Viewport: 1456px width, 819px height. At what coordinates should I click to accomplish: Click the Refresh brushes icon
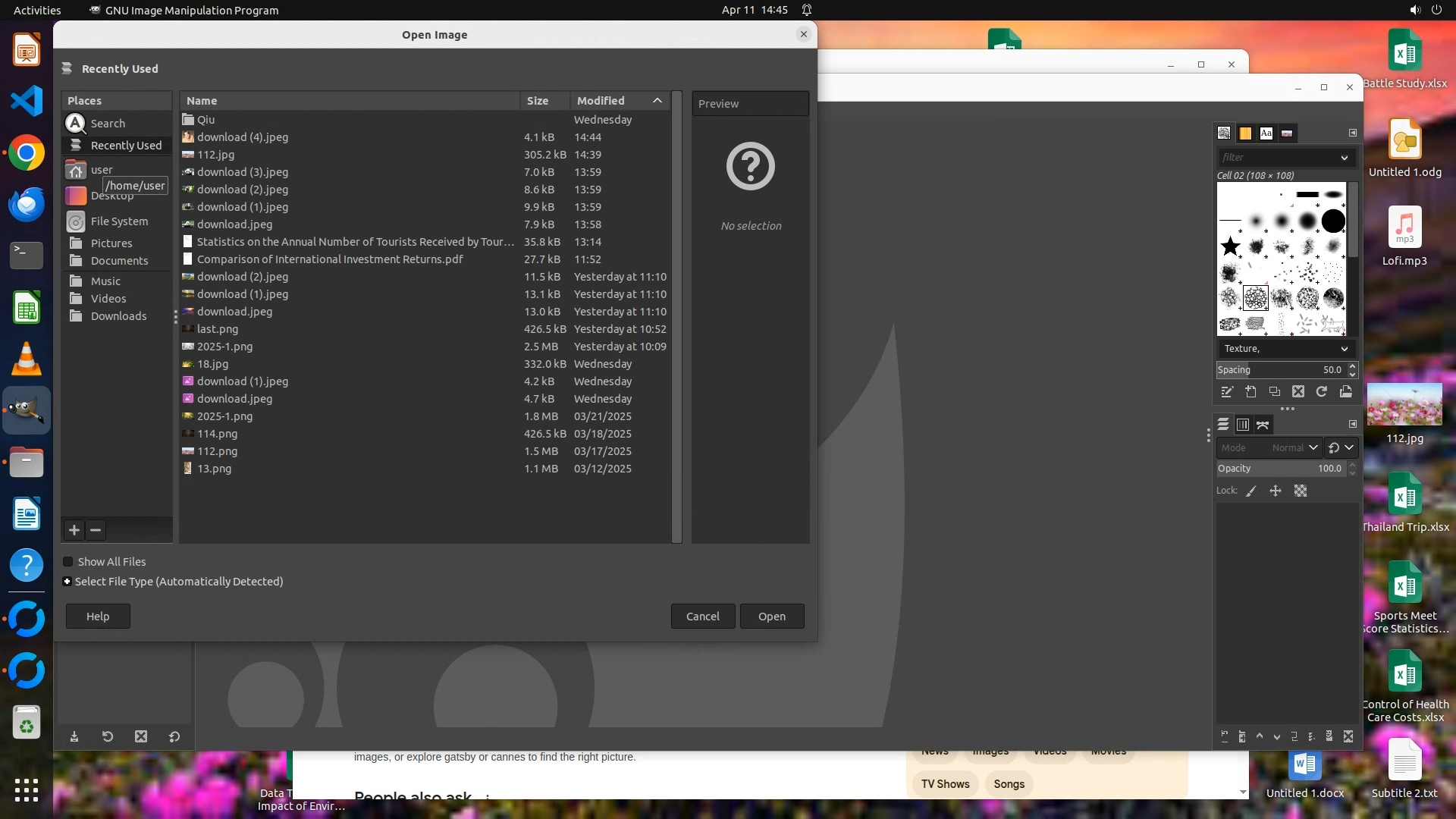click(x=1322, y=392)
